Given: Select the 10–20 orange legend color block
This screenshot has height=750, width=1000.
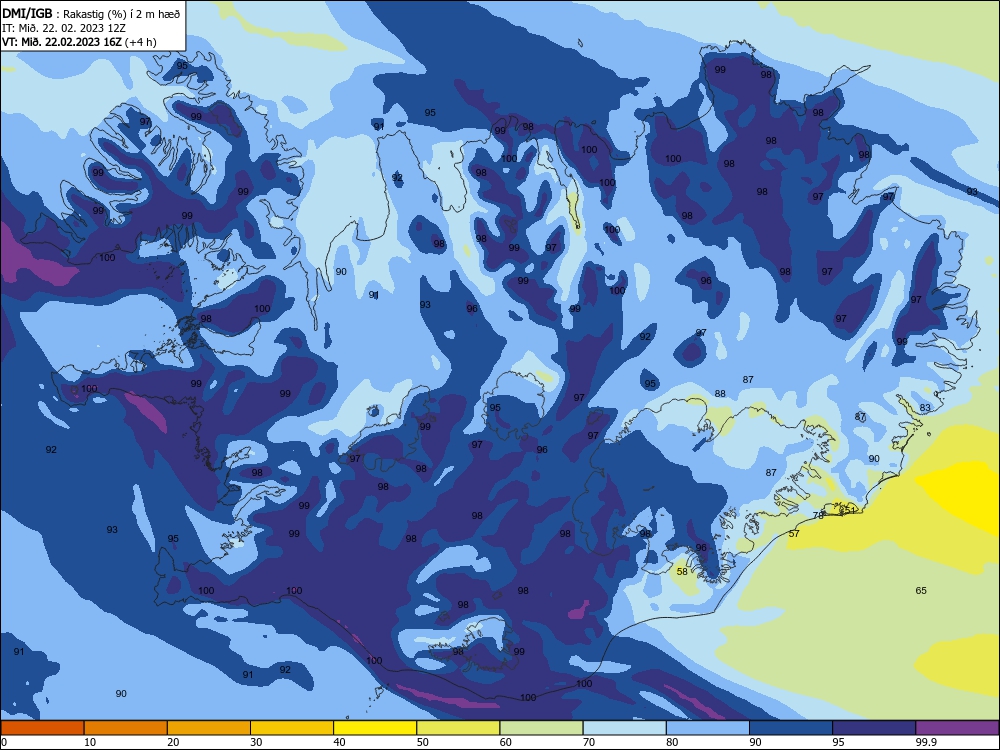Looking at the screenshot, I should point(126,728).
